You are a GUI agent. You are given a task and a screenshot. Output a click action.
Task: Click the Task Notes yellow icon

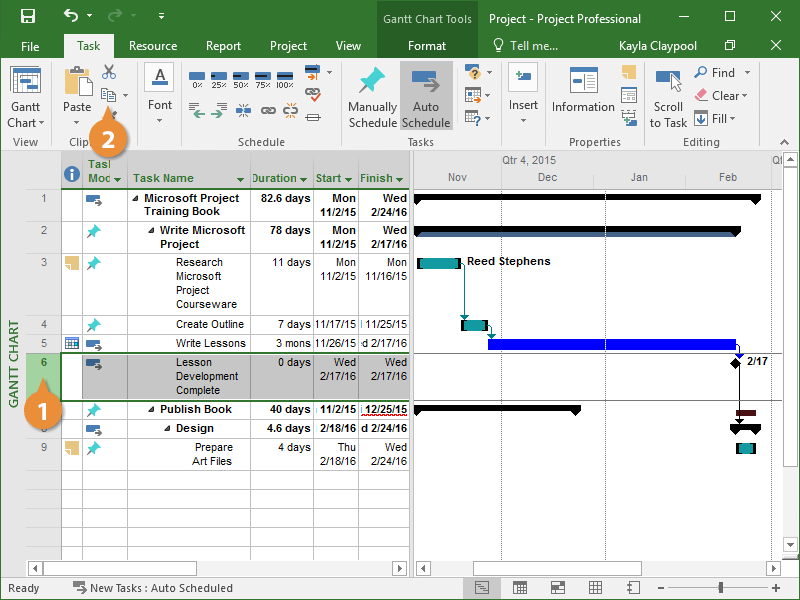click(x=628, y=72)
